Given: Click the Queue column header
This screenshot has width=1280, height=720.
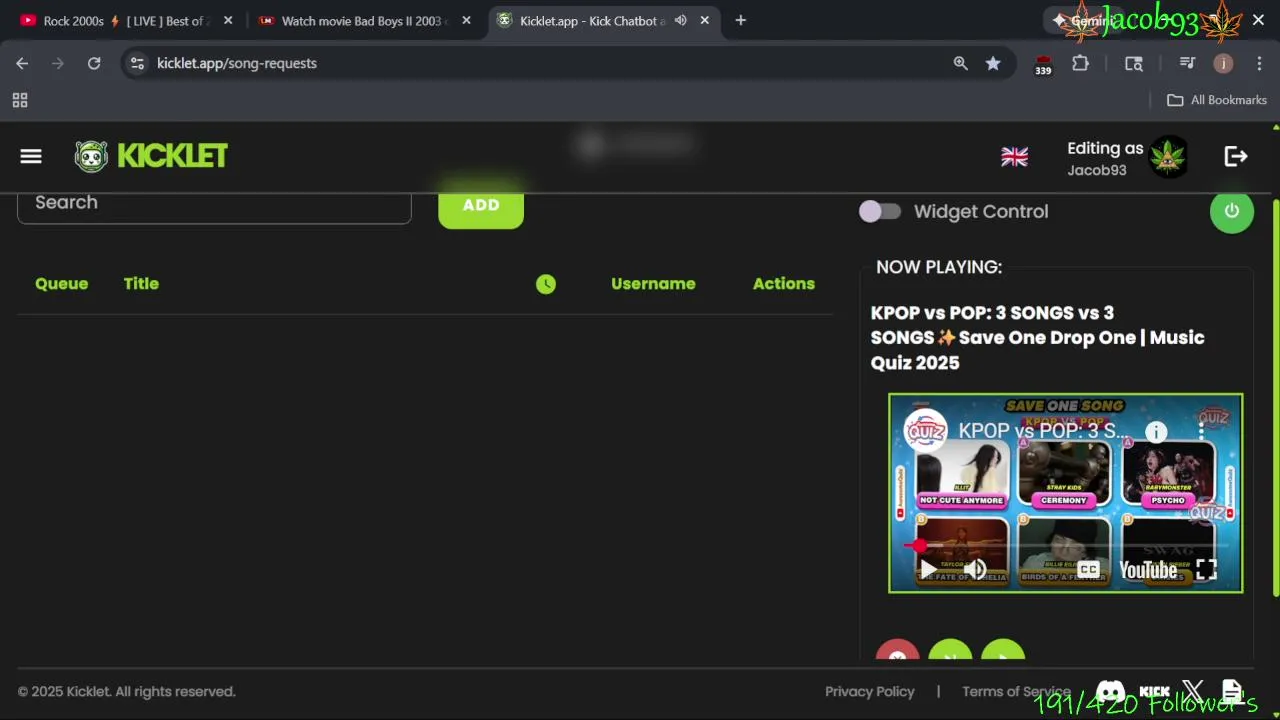Looking at the screenshot, I should (61, 284).
